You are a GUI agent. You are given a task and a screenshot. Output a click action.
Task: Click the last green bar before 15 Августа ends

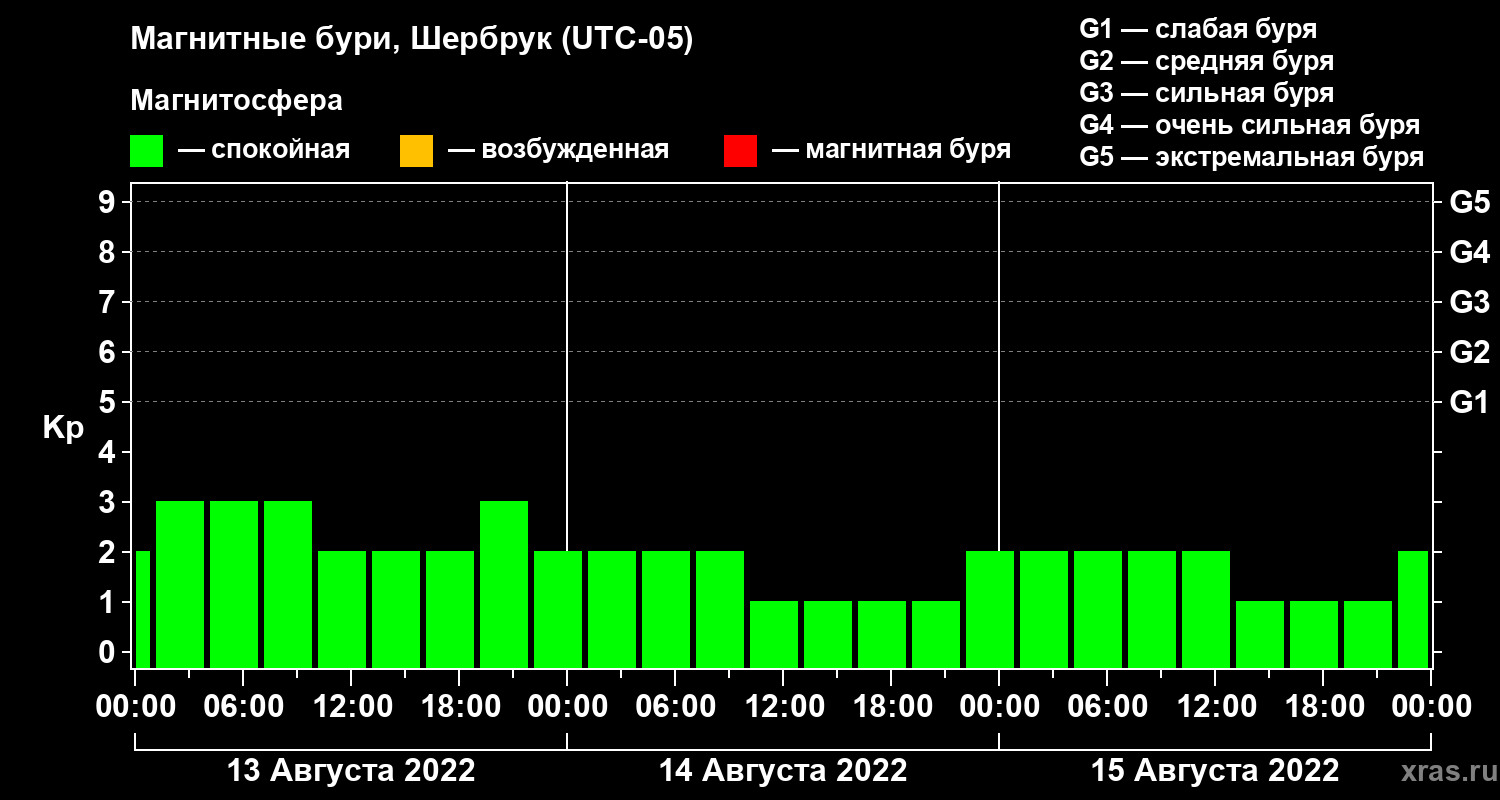coord(1413,609)
